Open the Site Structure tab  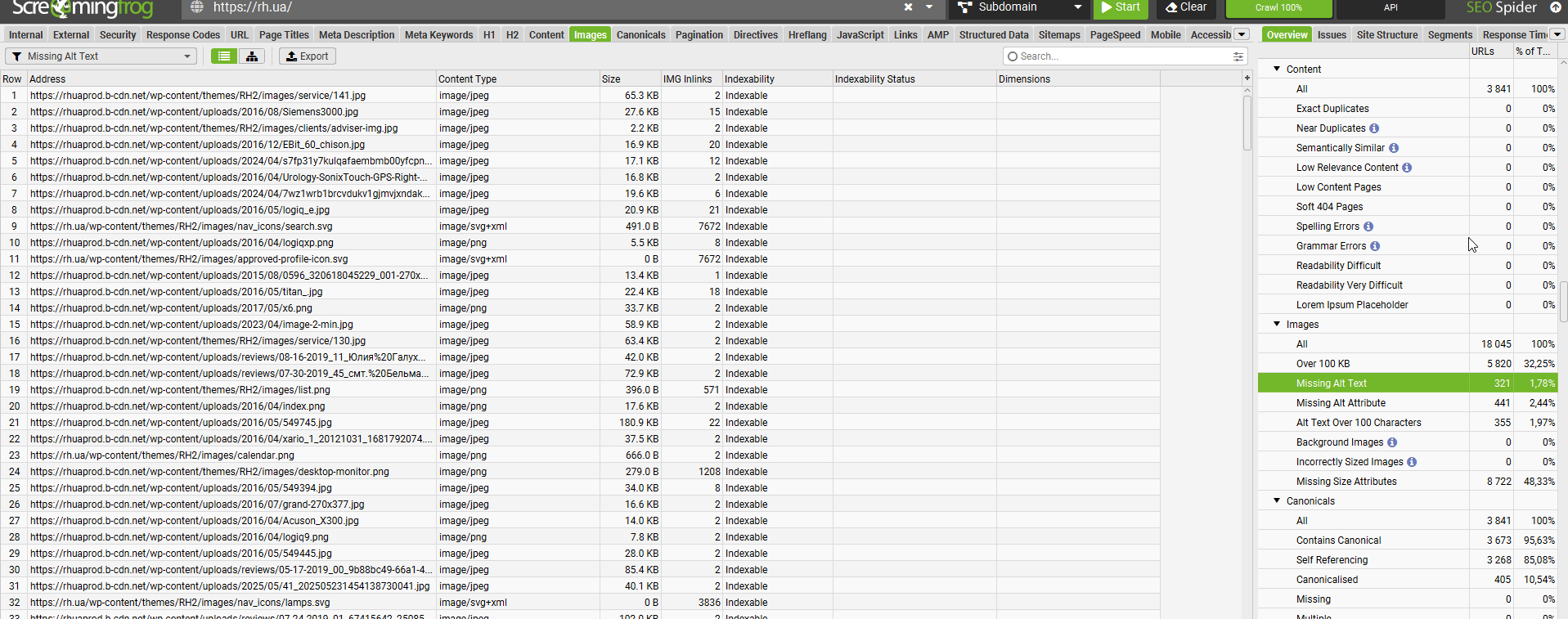click(1387, 35)
